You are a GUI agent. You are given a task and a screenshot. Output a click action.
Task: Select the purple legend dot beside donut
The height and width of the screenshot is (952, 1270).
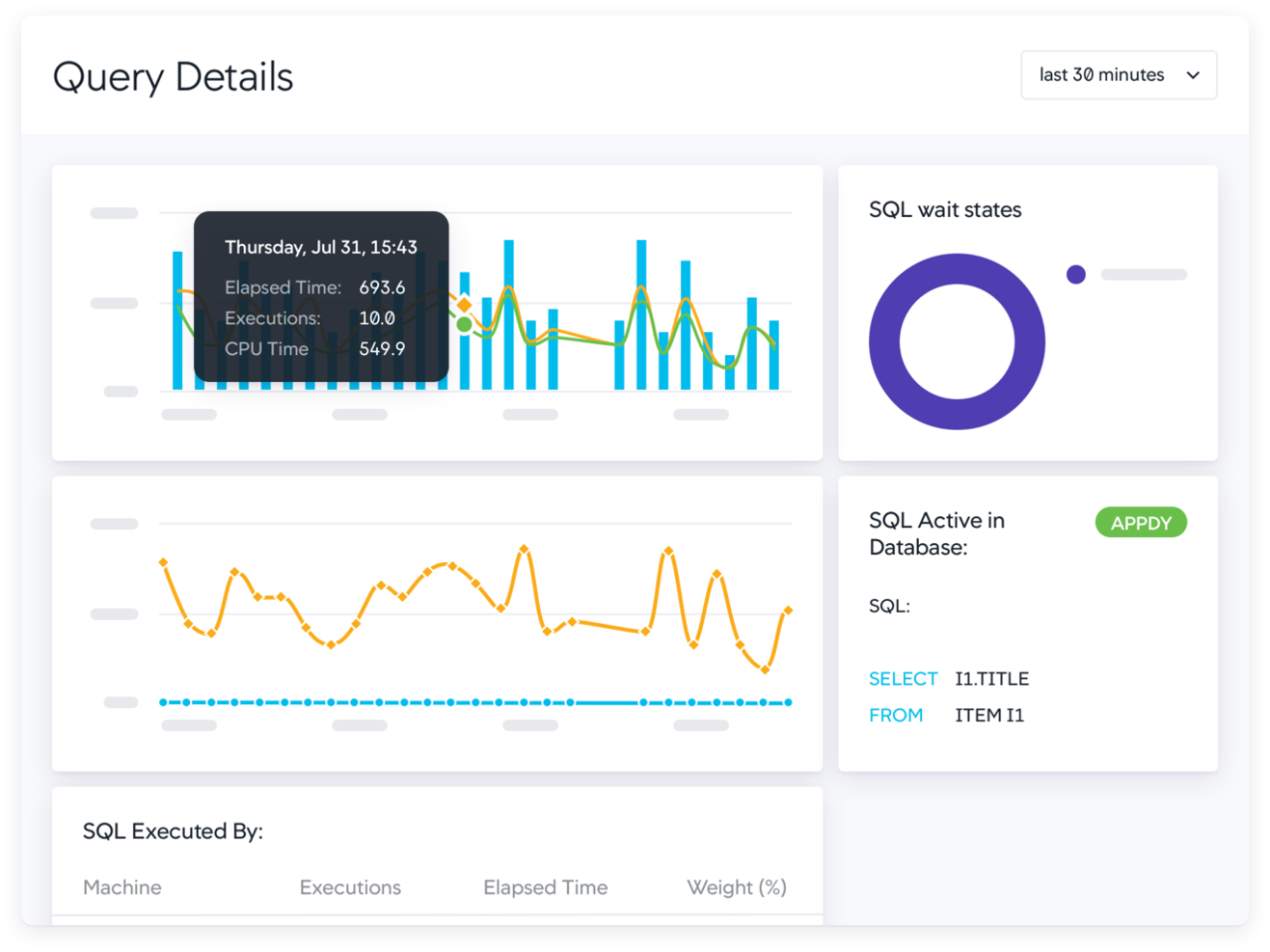tap(1074, 274)
